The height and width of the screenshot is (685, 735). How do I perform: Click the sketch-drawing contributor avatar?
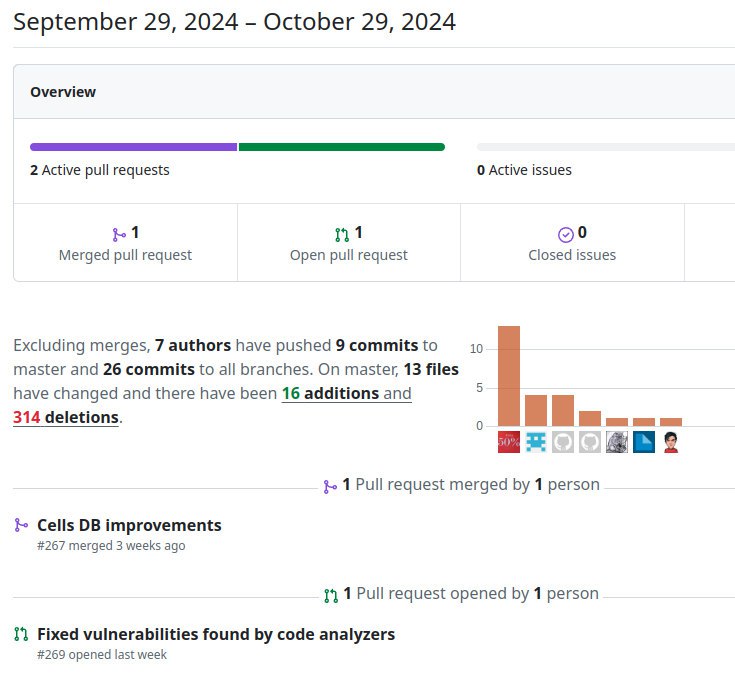(617, 442)
